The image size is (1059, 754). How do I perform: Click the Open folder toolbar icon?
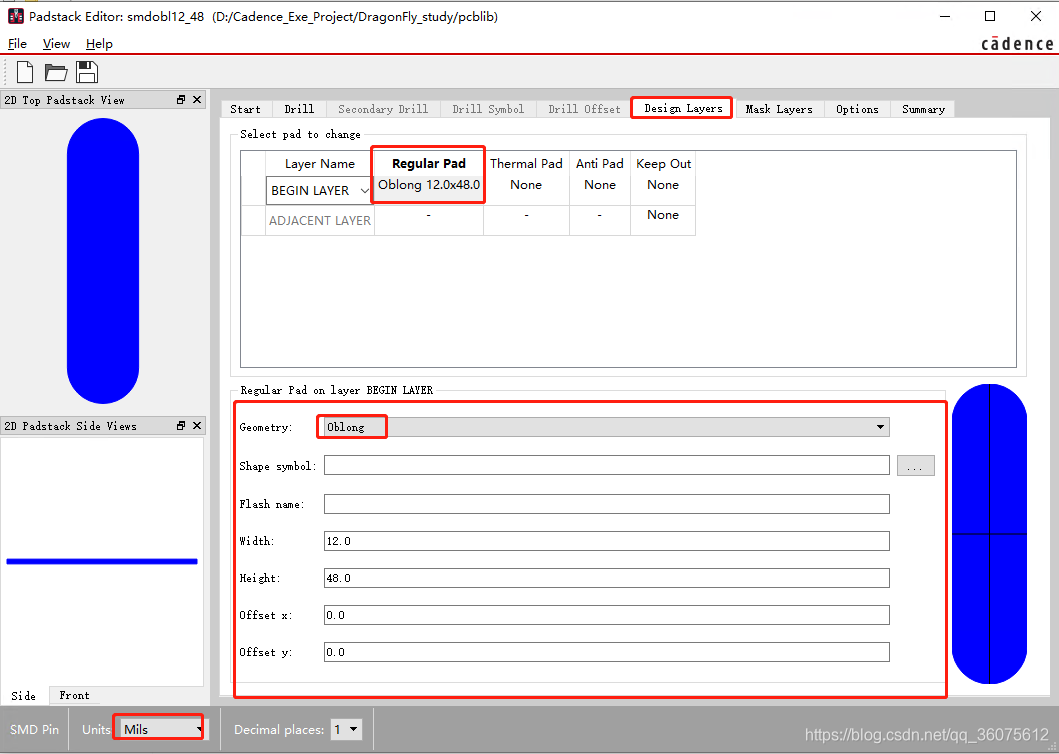click(56, 72)
